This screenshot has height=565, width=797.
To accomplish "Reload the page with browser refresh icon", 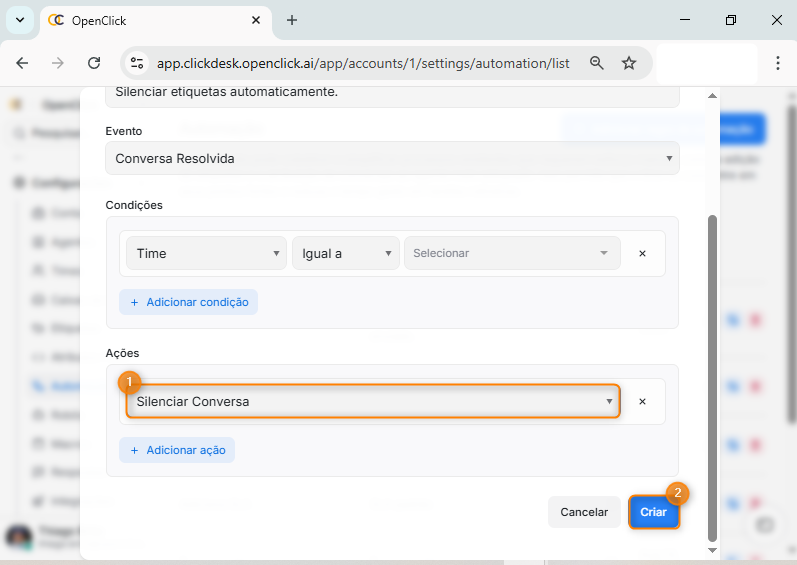I will pos(94,63).
